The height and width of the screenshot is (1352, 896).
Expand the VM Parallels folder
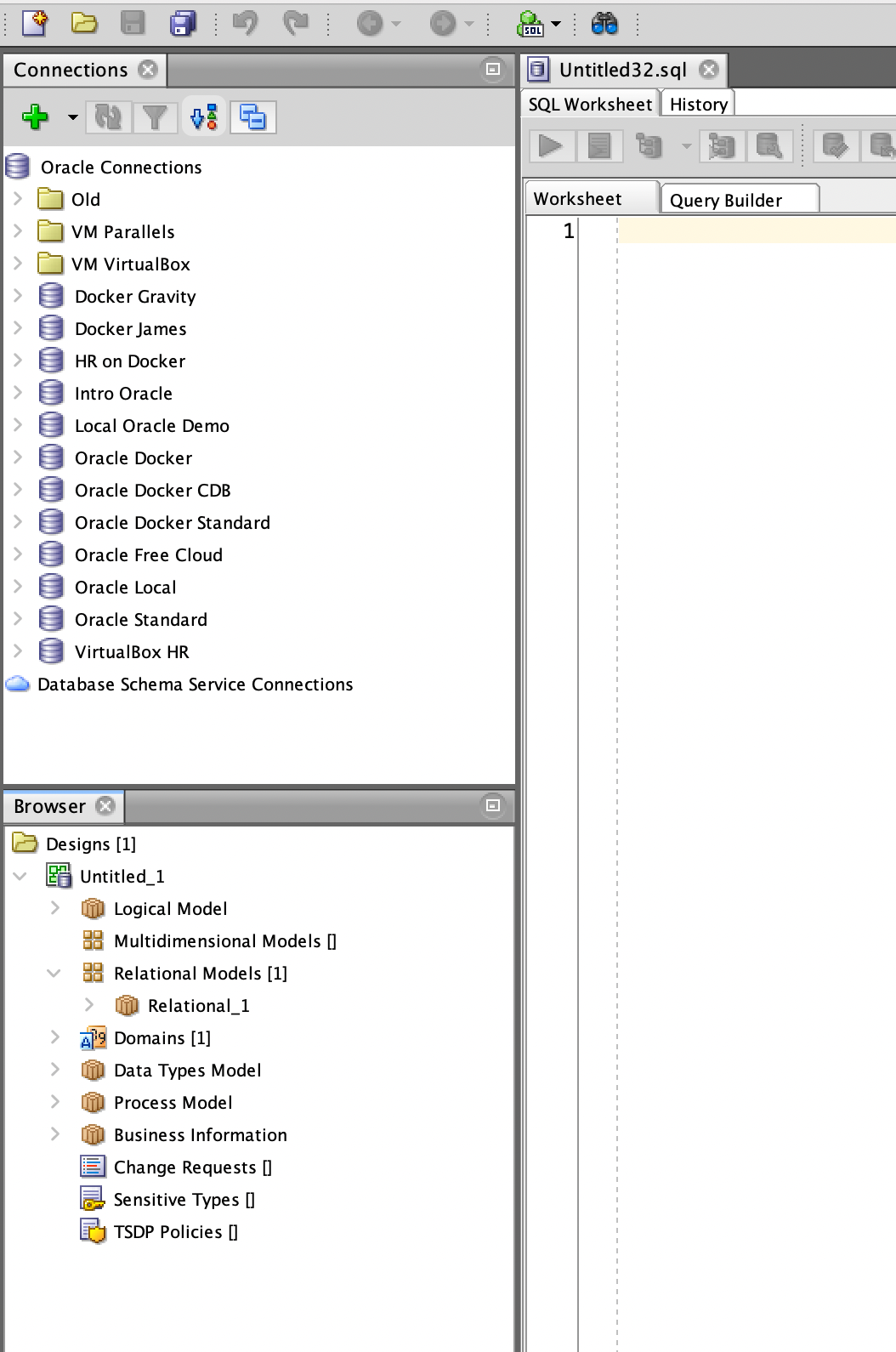point(18,231)
